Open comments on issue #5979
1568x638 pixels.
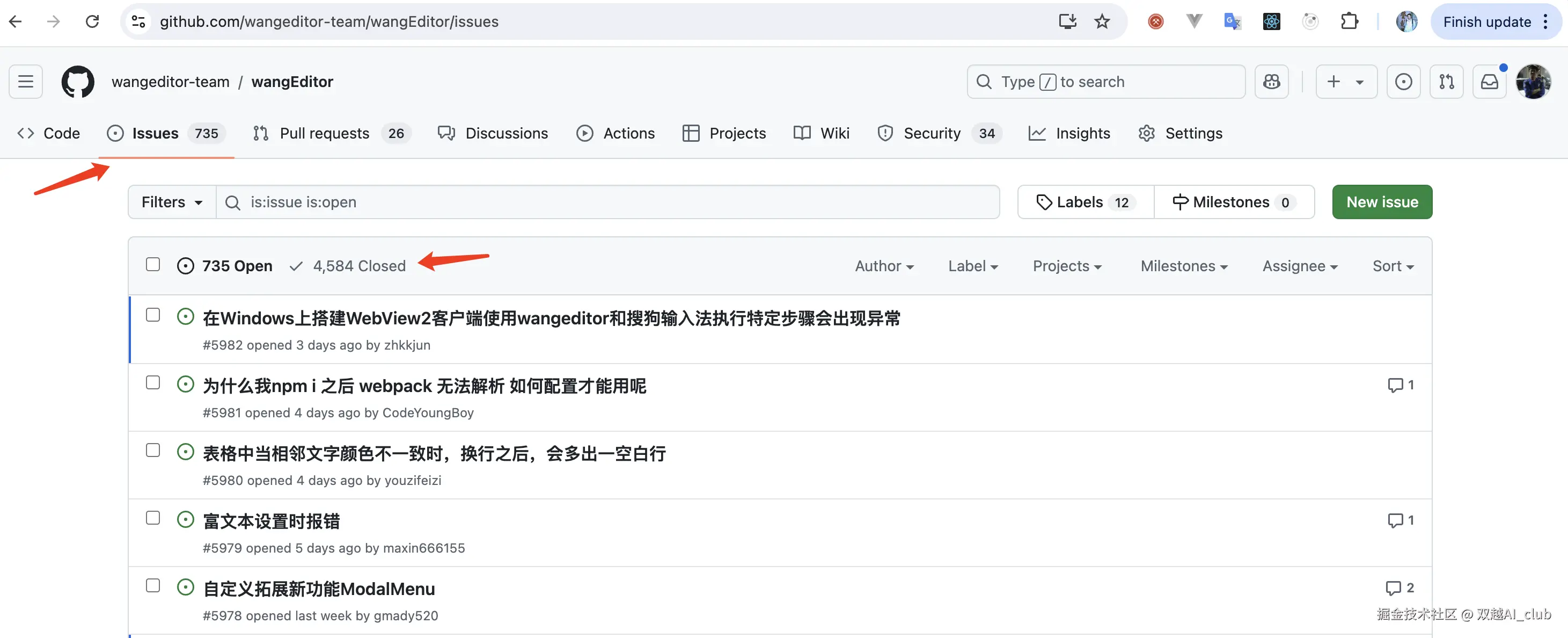(x=1400, y=520)
